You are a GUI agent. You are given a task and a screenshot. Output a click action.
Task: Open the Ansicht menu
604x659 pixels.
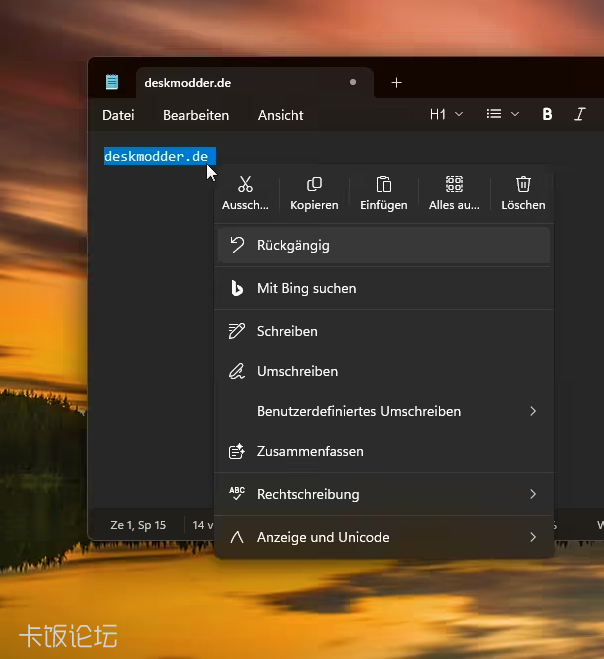pyautogui.click(x=280, y=115)
